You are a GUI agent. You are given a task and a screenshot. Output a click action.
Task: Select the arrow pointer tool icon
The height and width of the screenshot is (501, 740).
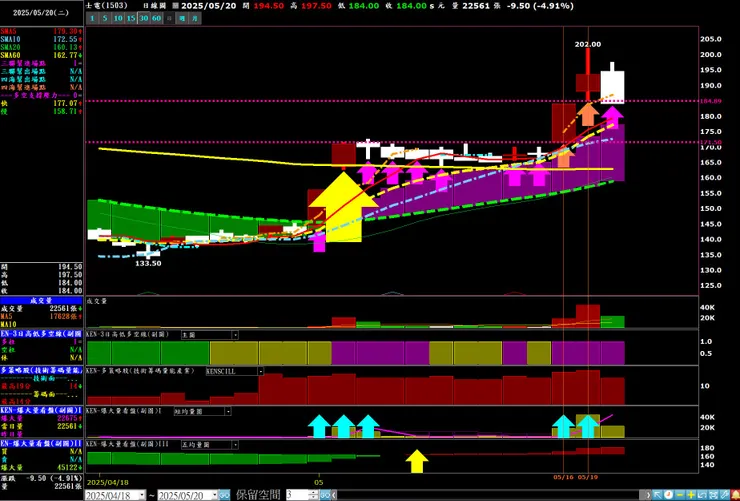[x=658, y=495]
